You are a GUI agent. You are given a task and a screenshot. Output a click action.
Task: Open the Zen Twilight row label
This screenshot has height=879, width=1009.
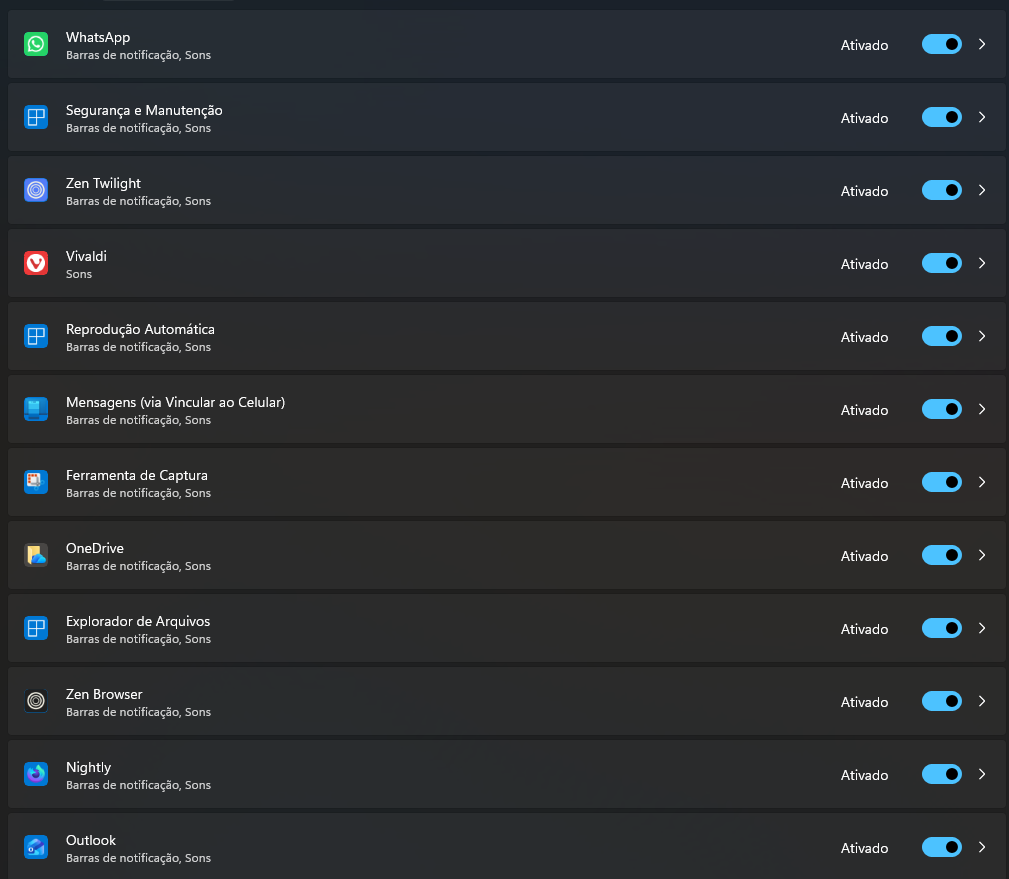click(103, 183)
